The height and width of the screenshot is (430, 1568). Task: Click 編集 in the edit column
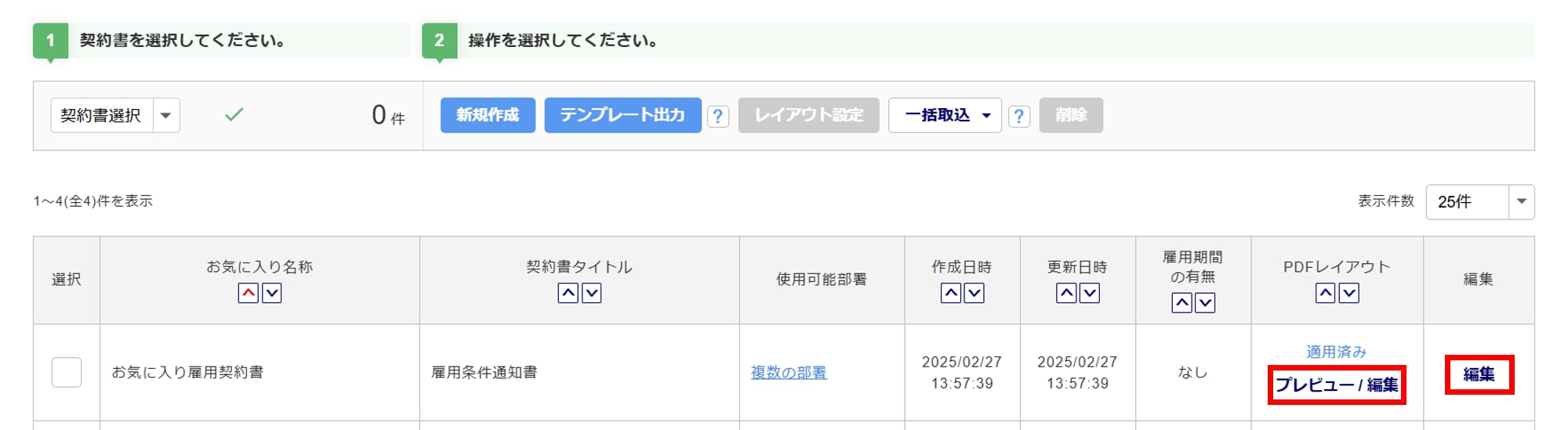[x=1479, y=374]
